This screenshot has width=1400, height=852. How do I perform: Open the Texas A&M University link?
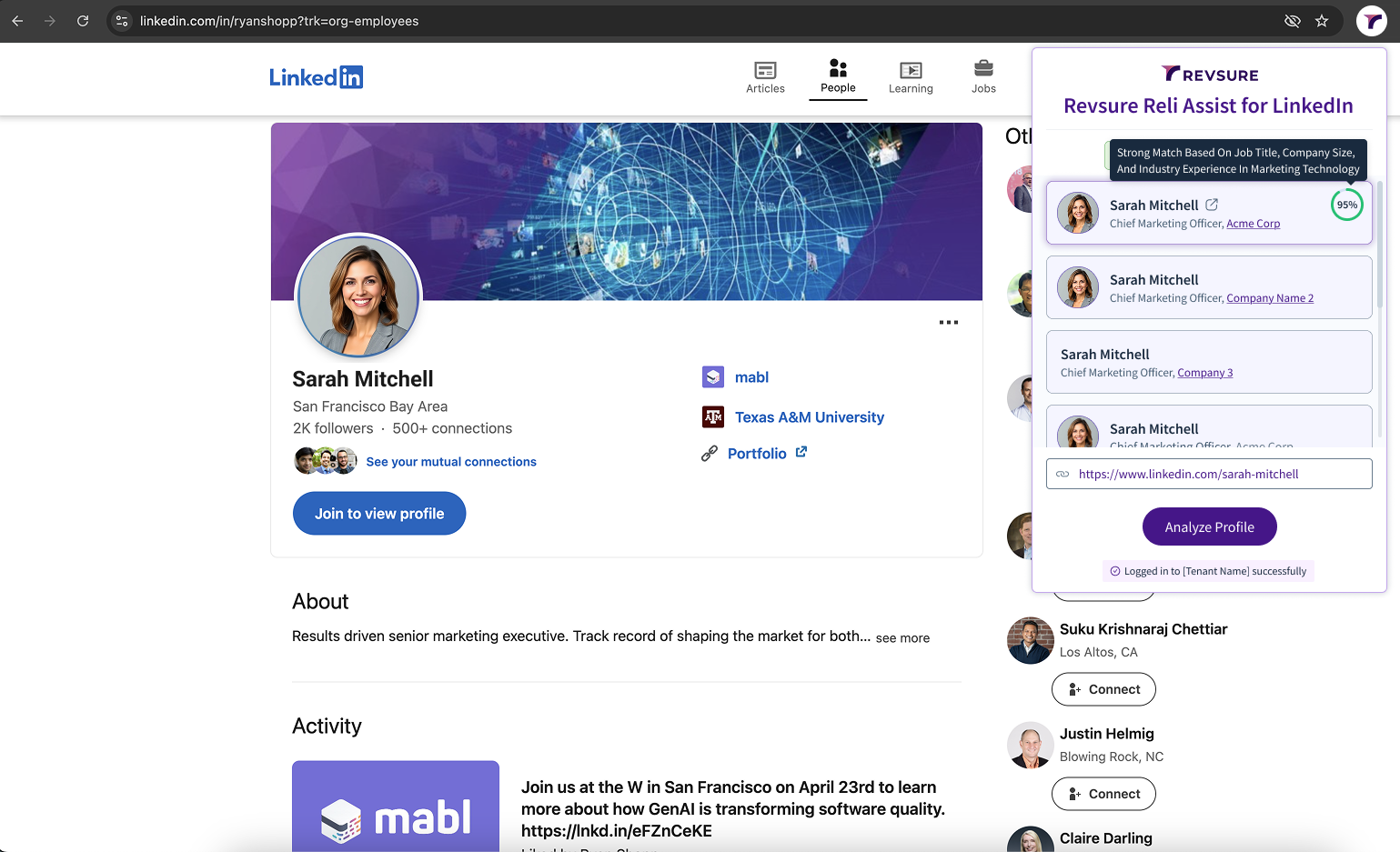pos(810,417)
